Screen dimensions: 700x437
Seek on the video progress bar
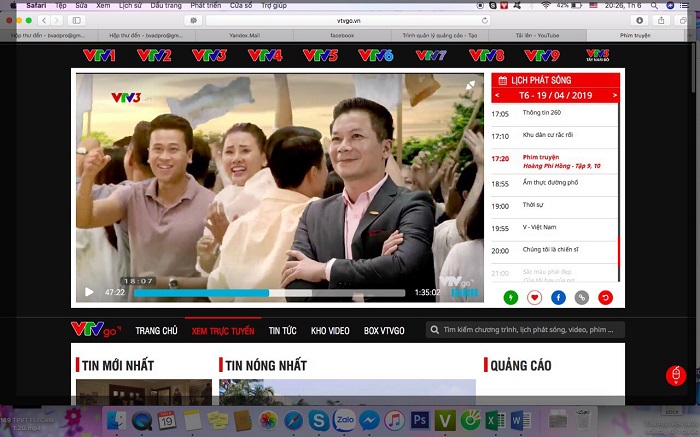pyautogui.click(x=269, y=293)
